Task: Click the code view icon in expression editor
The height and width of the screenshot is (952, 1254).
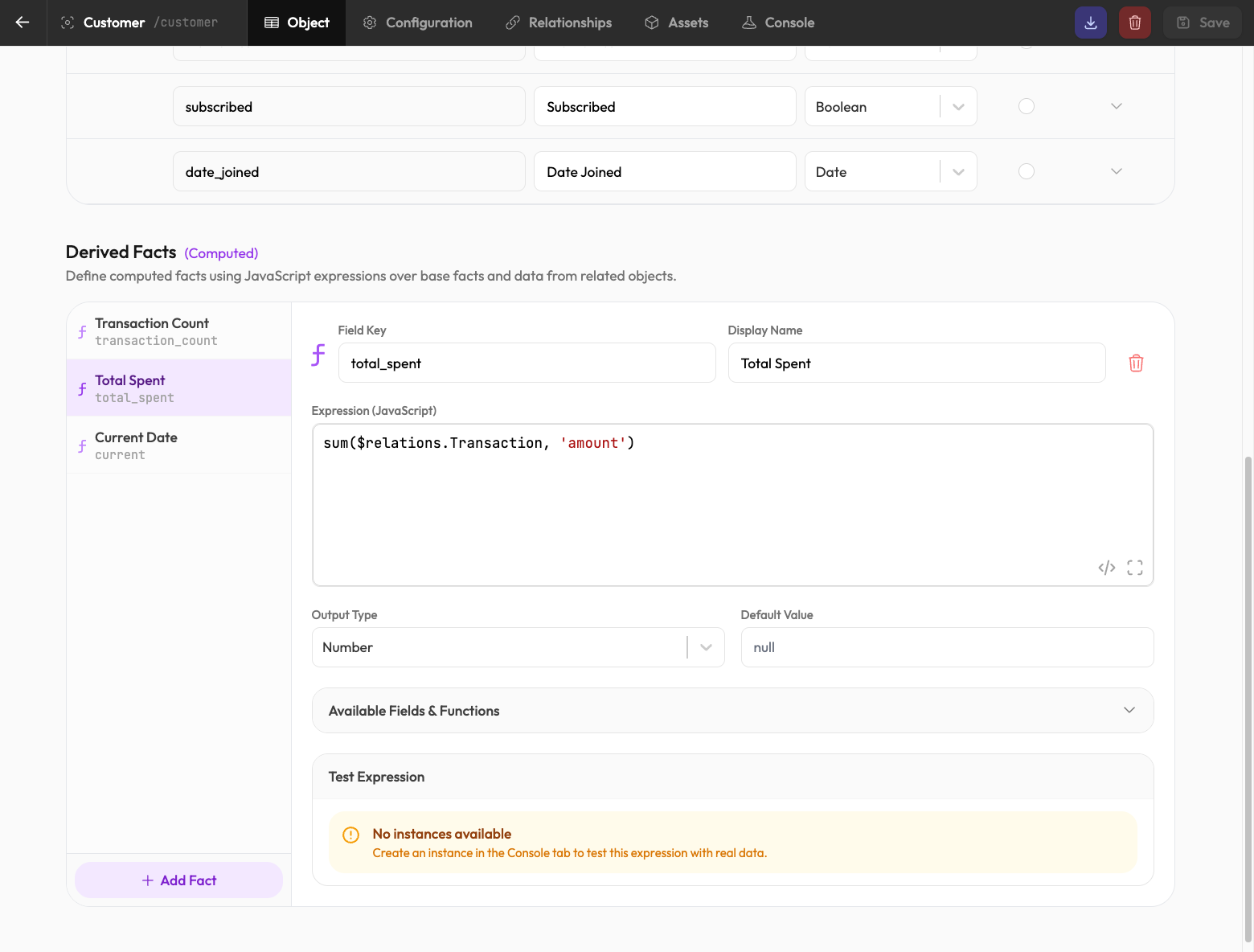Action: point(1106,568)
